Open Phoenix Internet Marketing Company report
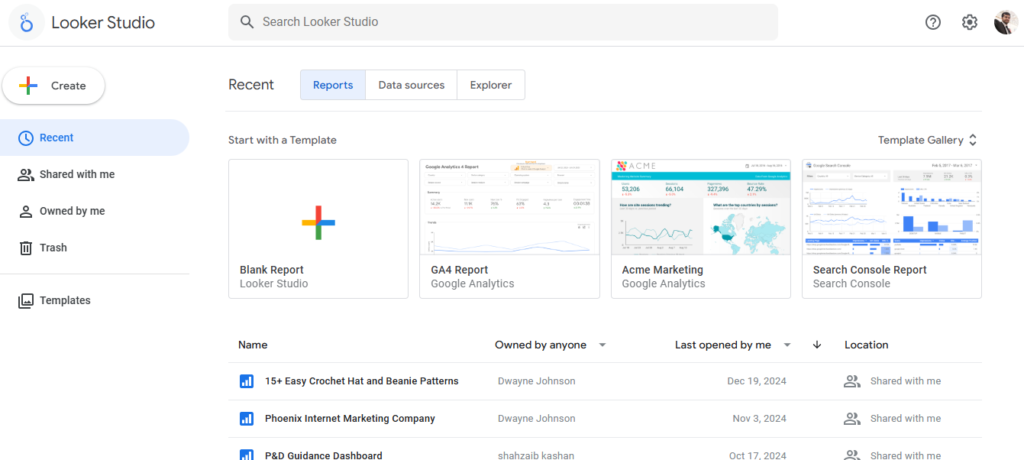 tap(350, 418)
